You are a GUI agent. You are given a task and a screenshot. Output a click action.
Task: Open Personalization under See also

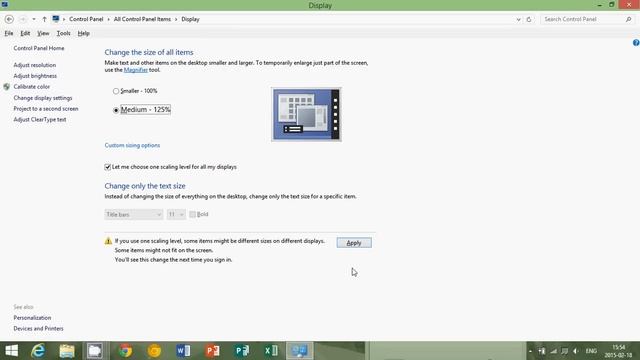tap(32, 318)
